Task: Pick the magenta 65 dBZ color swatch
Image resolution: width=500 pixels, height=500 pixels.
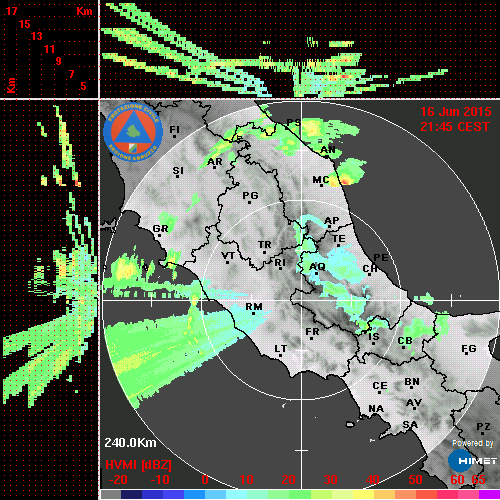Action: tap(489, 494)
